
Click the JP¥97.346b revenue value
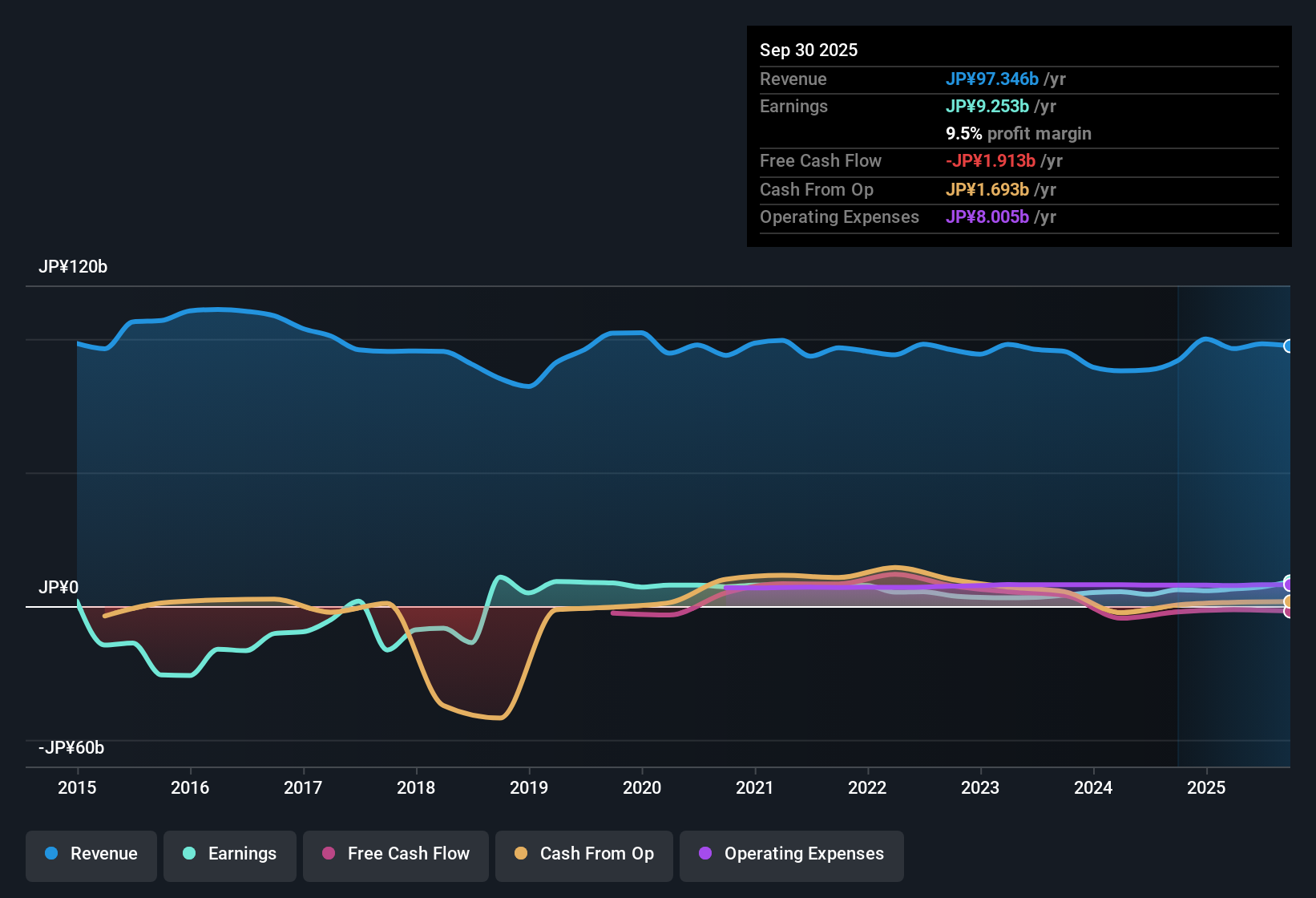(x=992, y=79)
